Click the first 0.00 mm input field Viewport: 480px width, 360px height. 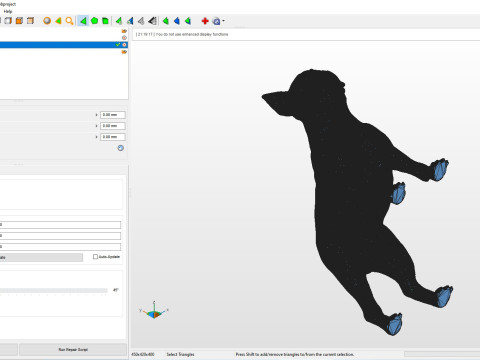113,115
